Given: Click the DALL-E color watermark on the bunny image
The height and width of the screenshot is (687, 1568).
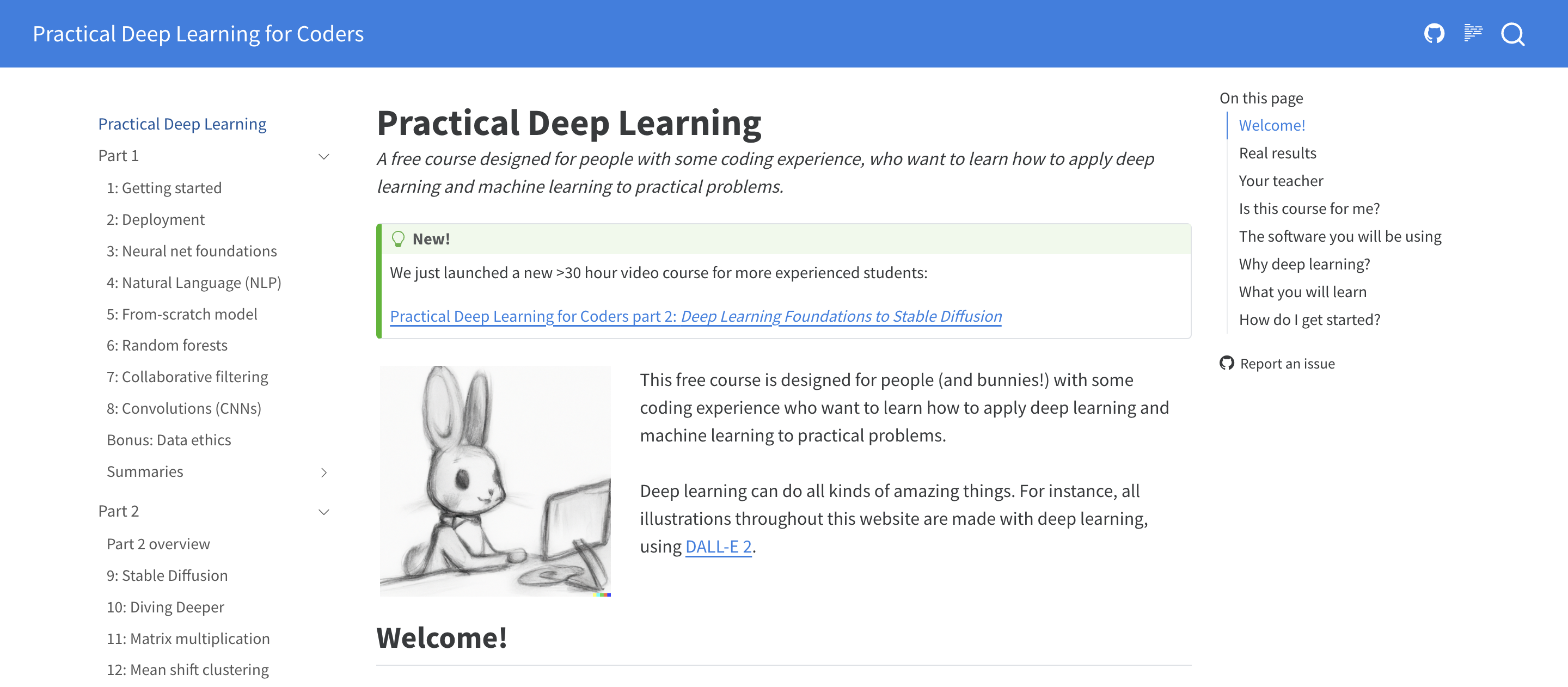Looking at the screenshot, I should [602, 593].
